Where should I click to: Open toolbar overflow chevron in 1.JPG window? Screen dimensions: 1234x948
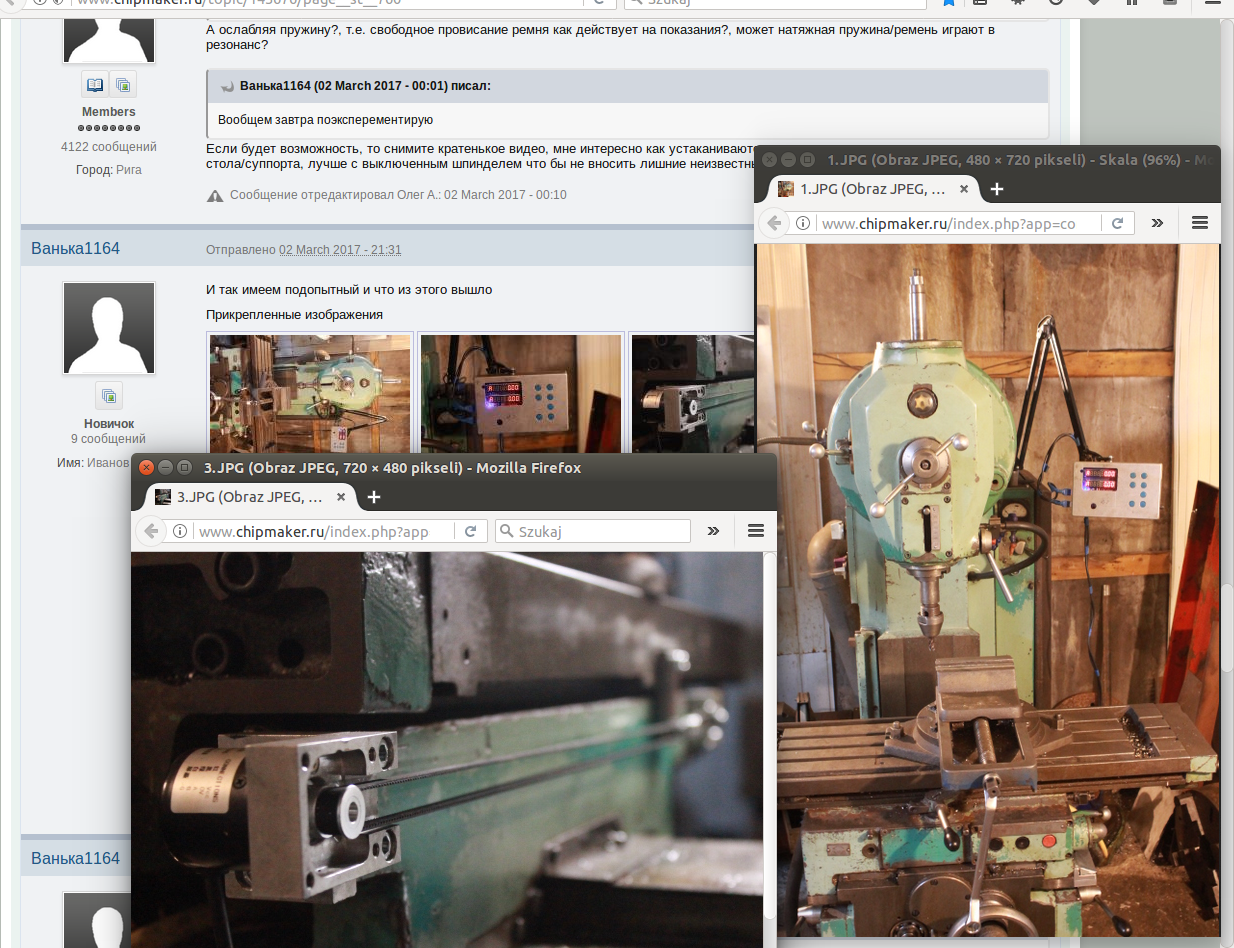coord(1158,223)
